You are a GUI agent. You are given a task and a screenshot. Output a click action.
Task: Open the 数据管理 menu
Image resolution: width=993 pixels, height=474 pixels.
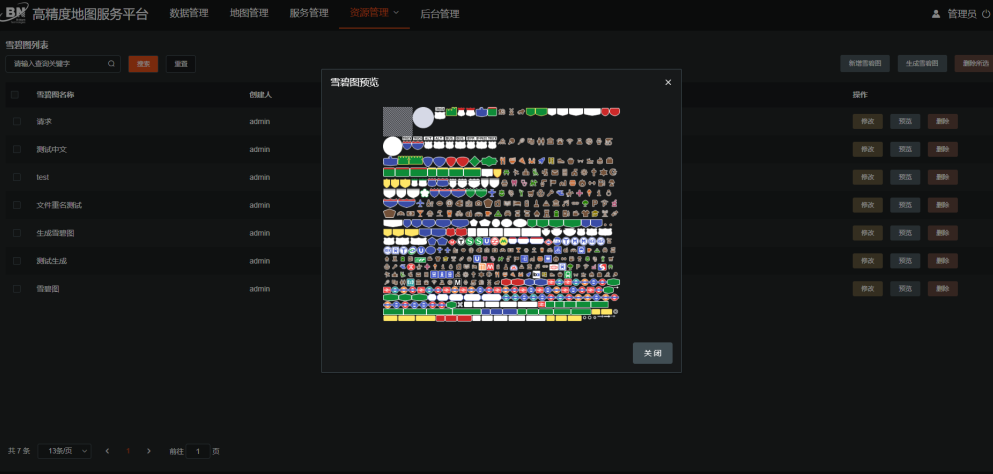(x=189, y=13)
